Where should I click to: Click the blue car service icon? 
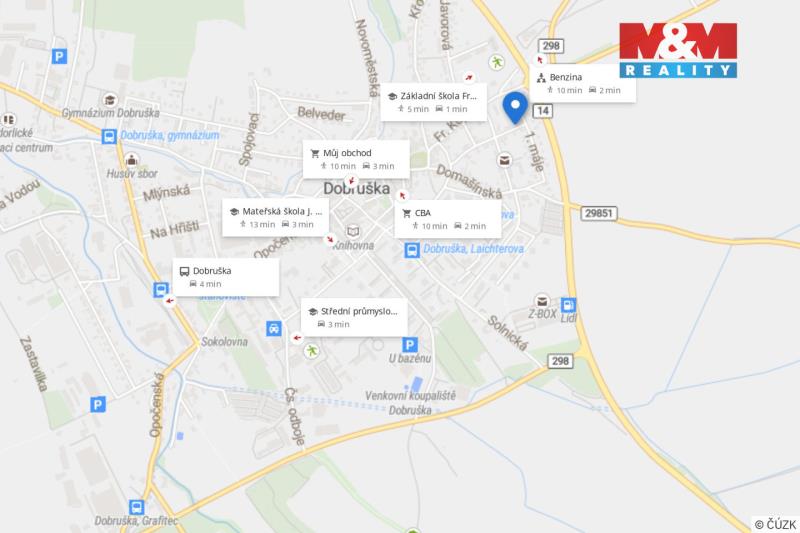274,328
